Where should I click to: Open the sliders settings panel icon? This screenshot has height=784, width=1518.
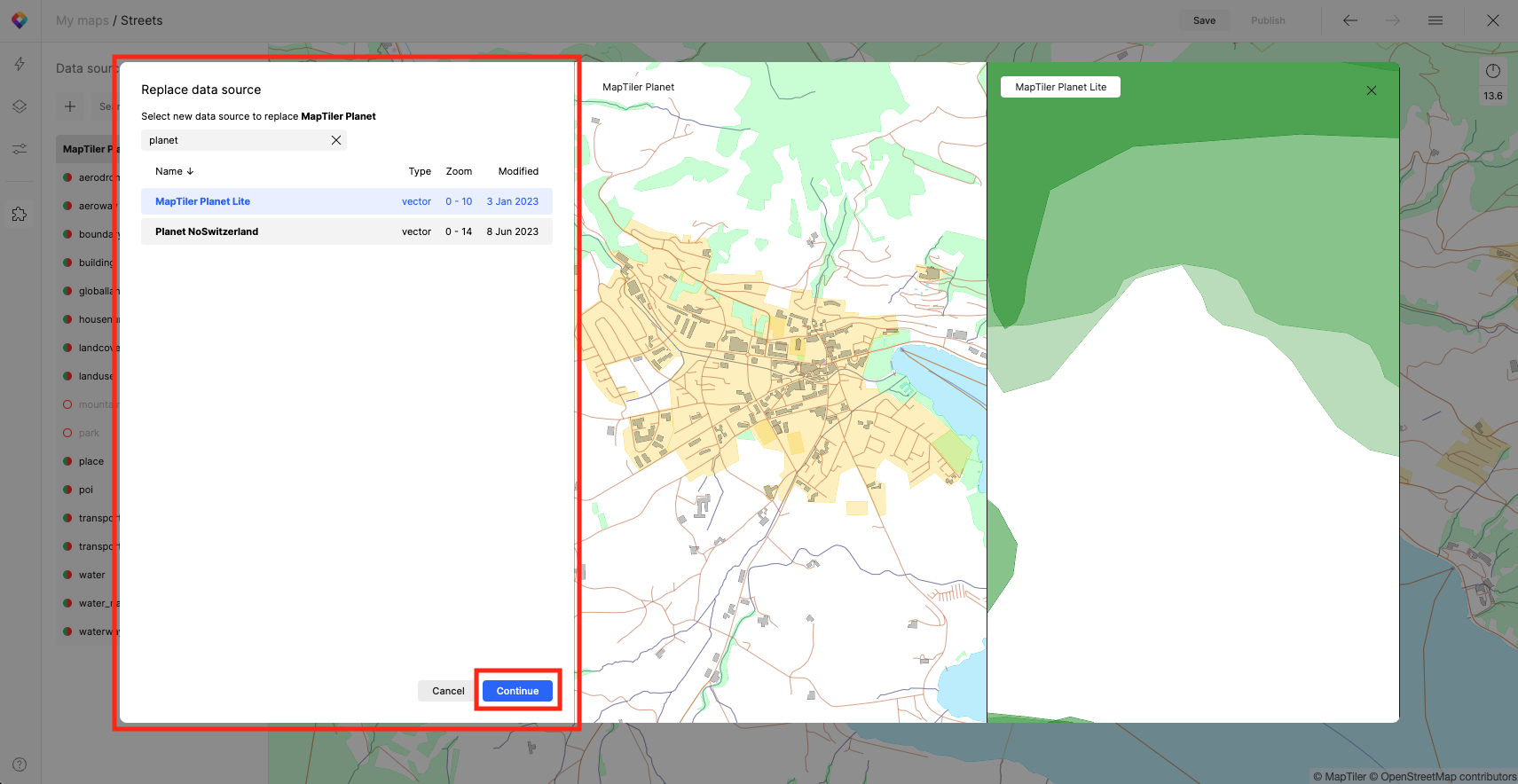(x=20, y=149)
